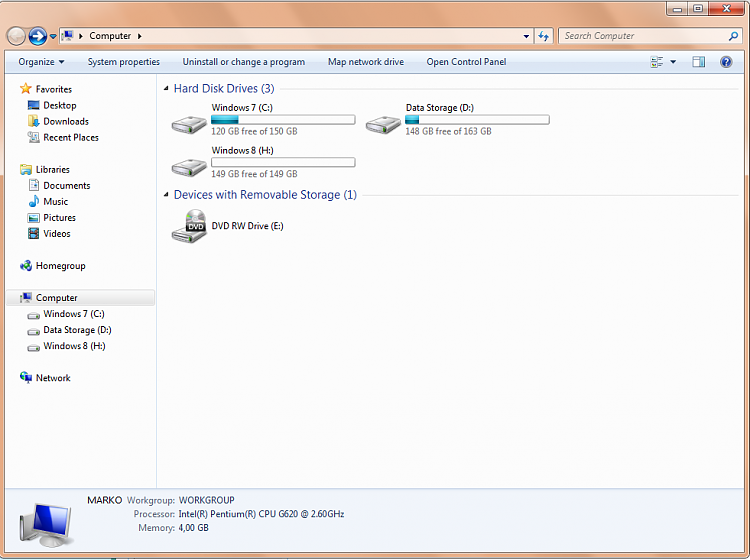This screenshot has width=750, height=560.
Task: Click the Hard Disk Drives (3) header
Action: pos(224,88)
